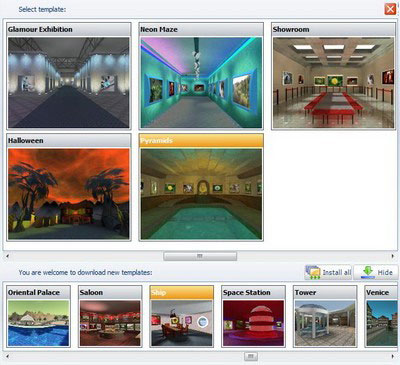This screenshot has height=365, width=400.
Task: Close the Select template dialog
Action: coord(390,9)
